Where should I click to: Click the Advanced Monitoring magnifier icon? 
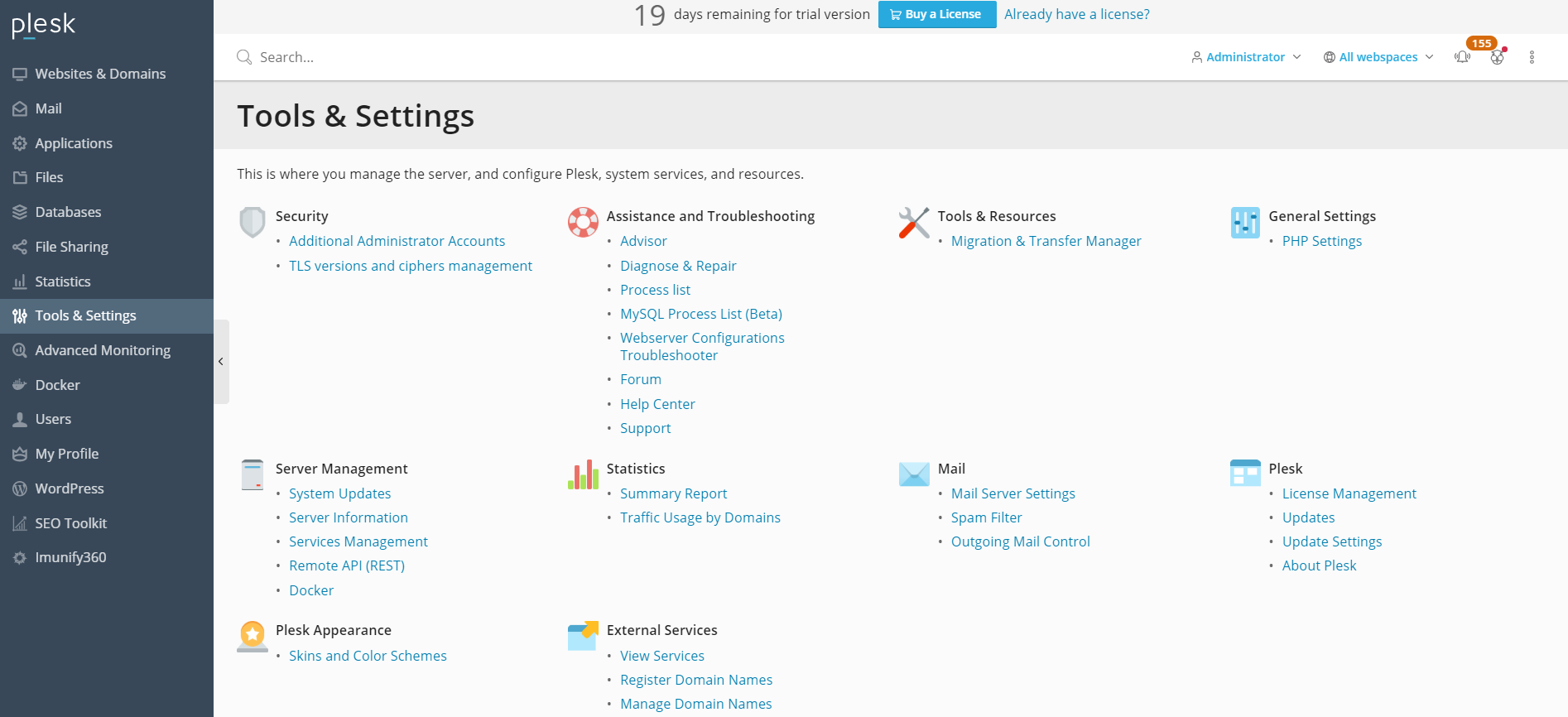pos(20,350)
